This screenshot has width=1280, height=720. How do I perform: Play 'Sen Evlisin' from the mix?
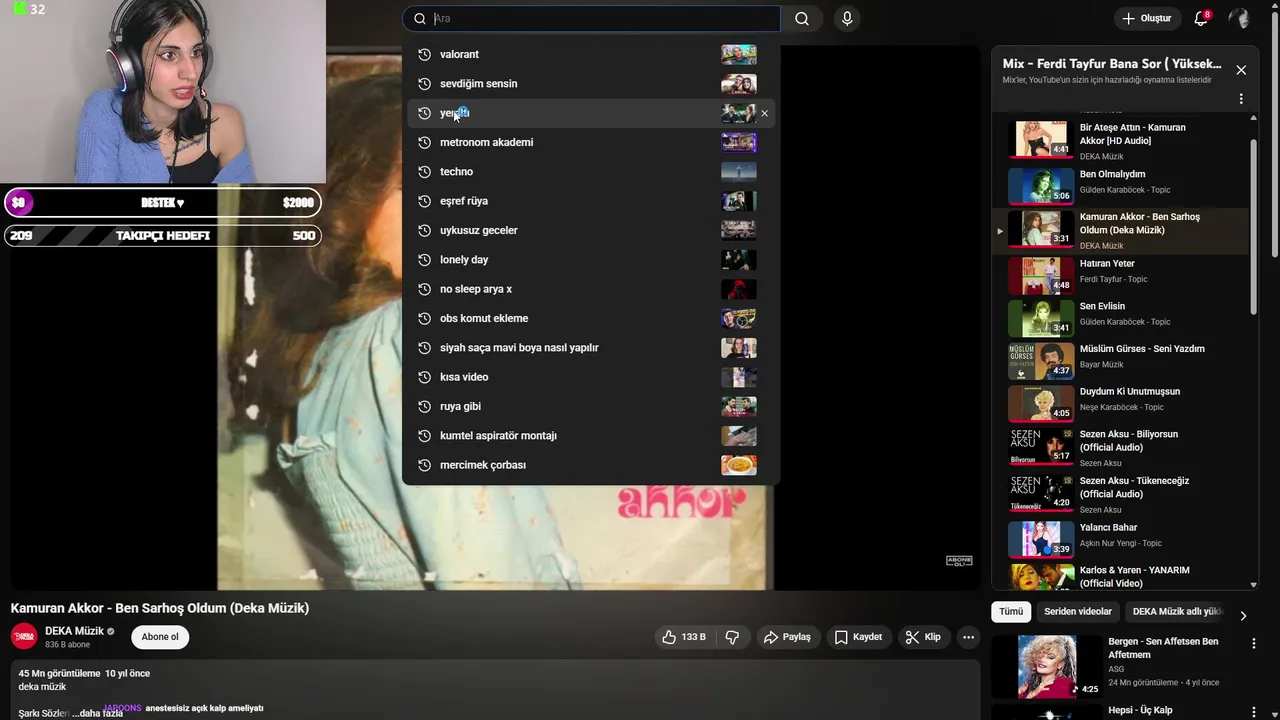[x=1120, y=317]
